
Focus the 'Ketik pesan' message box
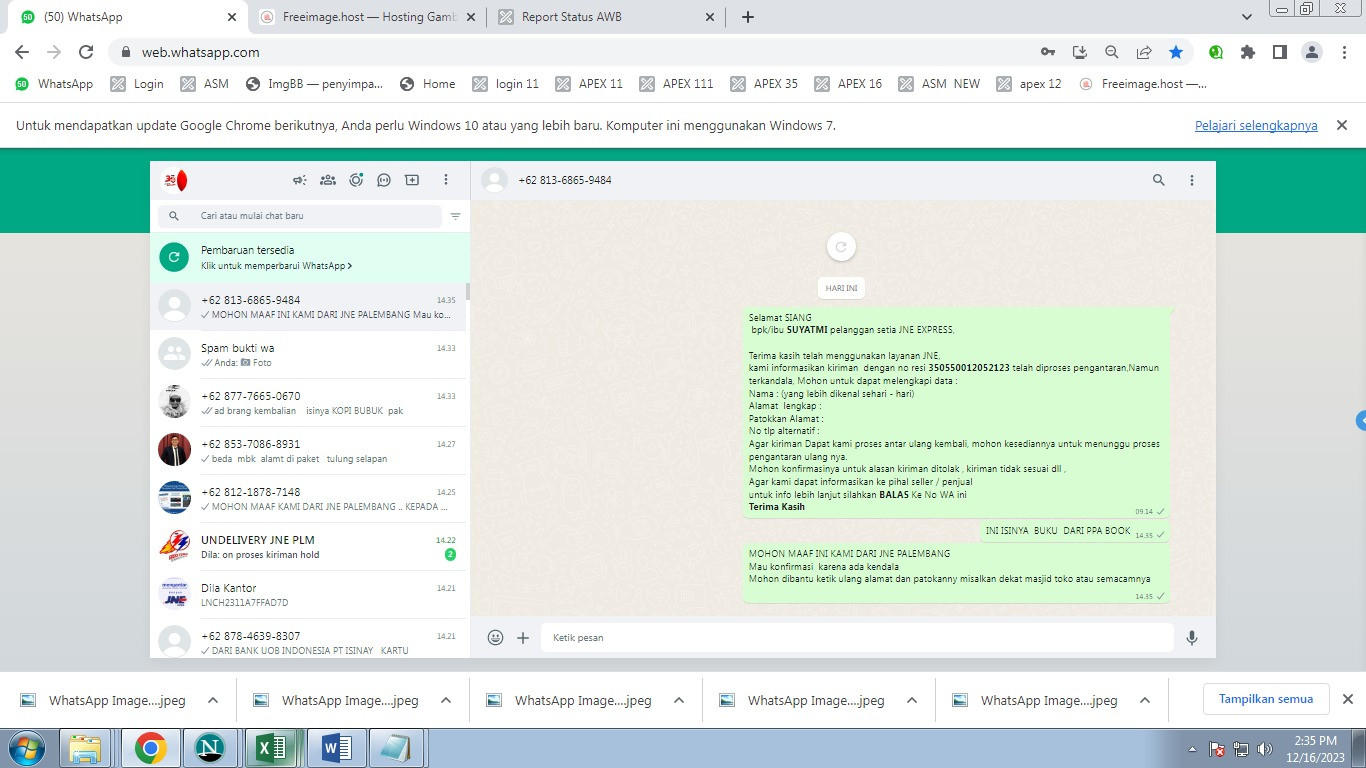pos(857,637)
